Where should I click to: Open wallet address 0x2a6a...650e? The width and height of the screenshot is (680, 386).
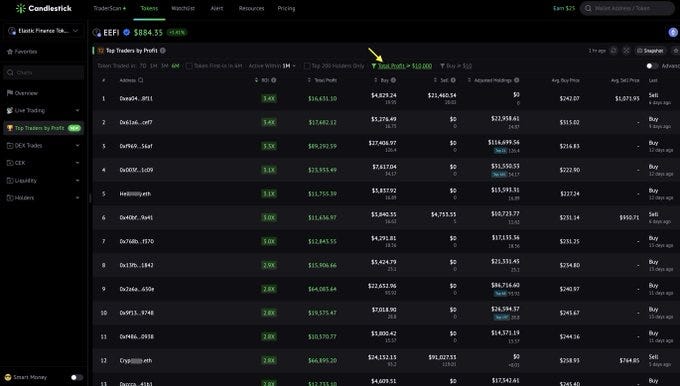click(137, 289)
